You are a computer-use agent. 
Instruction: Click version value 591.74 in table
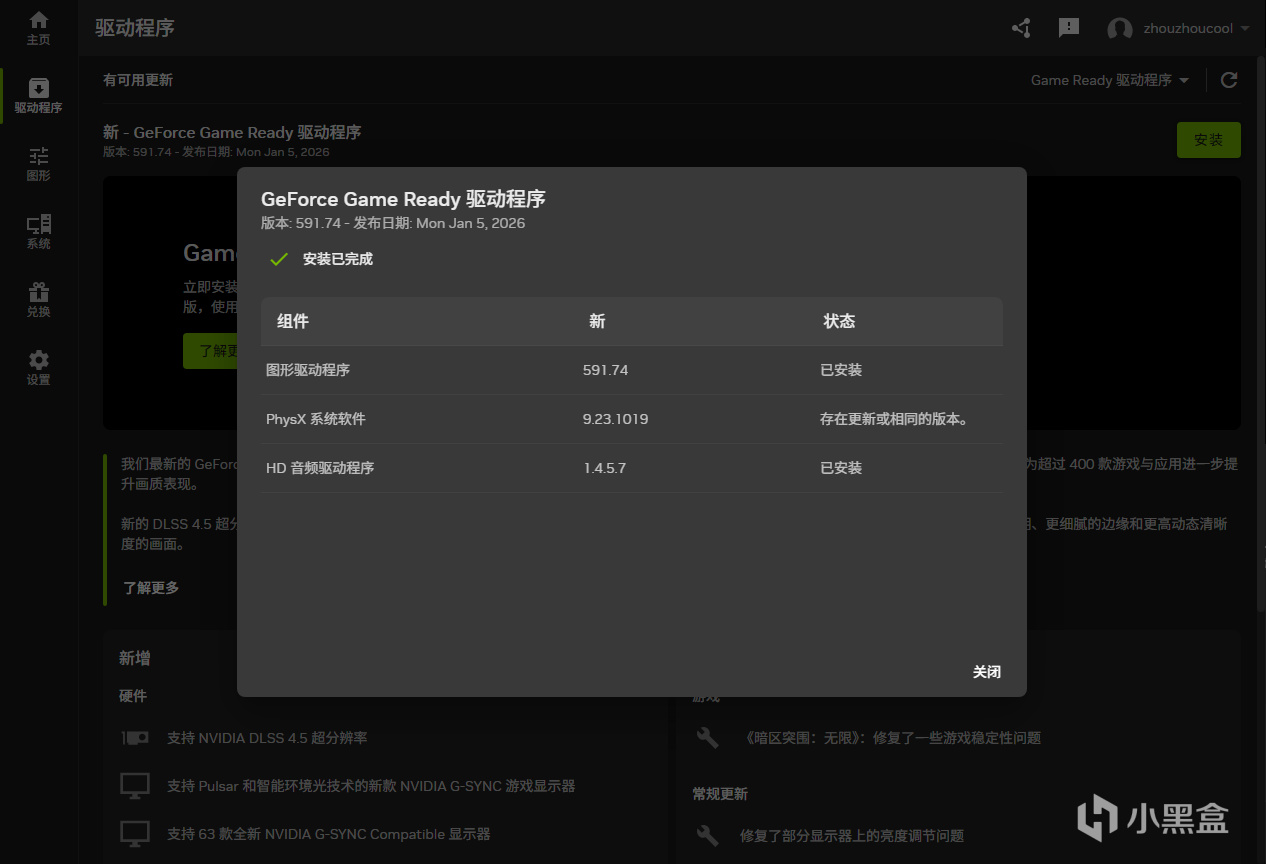[606, 370]
